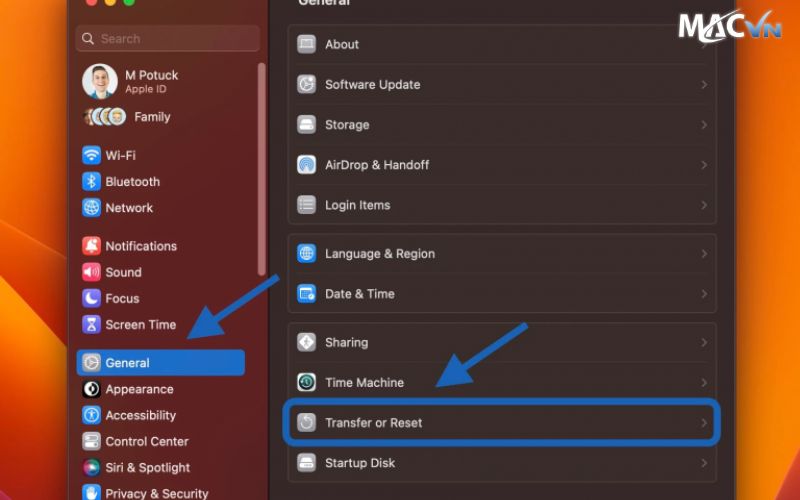This screenshot has width=800, height=500.
Task: Click the Family member avatars
Action: (105, 117)
